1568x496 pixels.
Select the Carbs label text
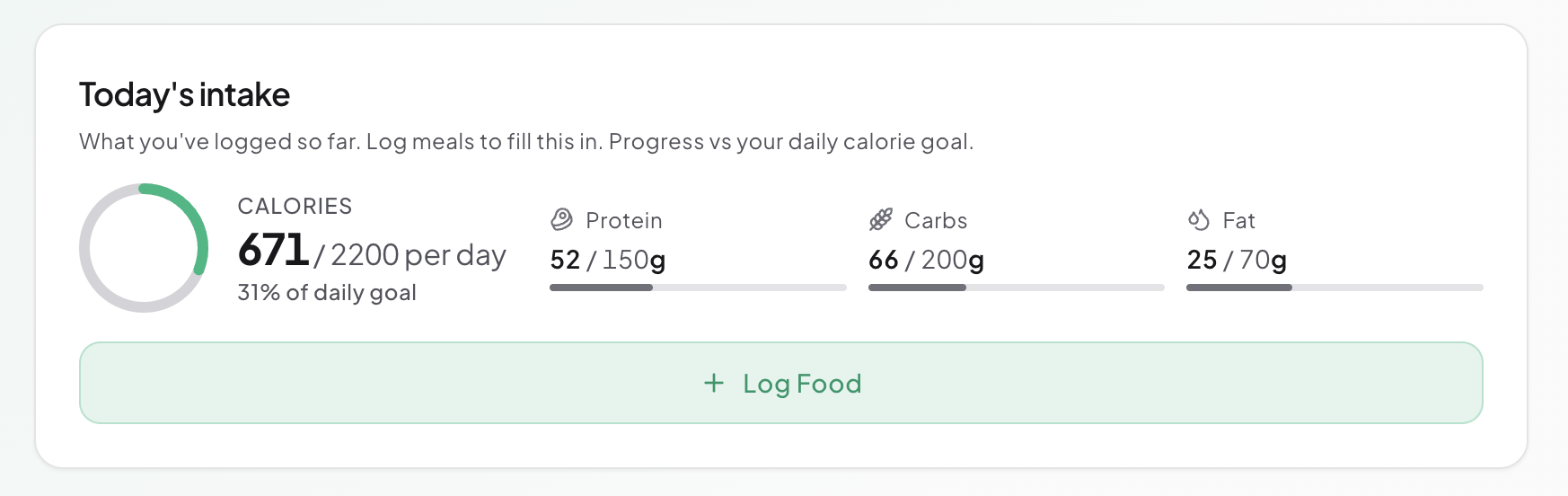point(936,221)
